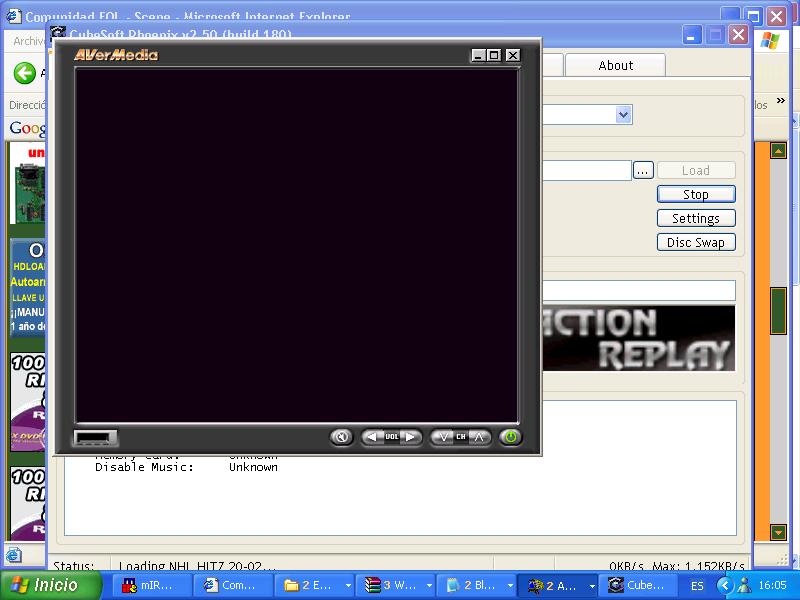Switch to Comunidad IE taskbar button
Viewport: 800px width, 600px height.
(233, 585)
